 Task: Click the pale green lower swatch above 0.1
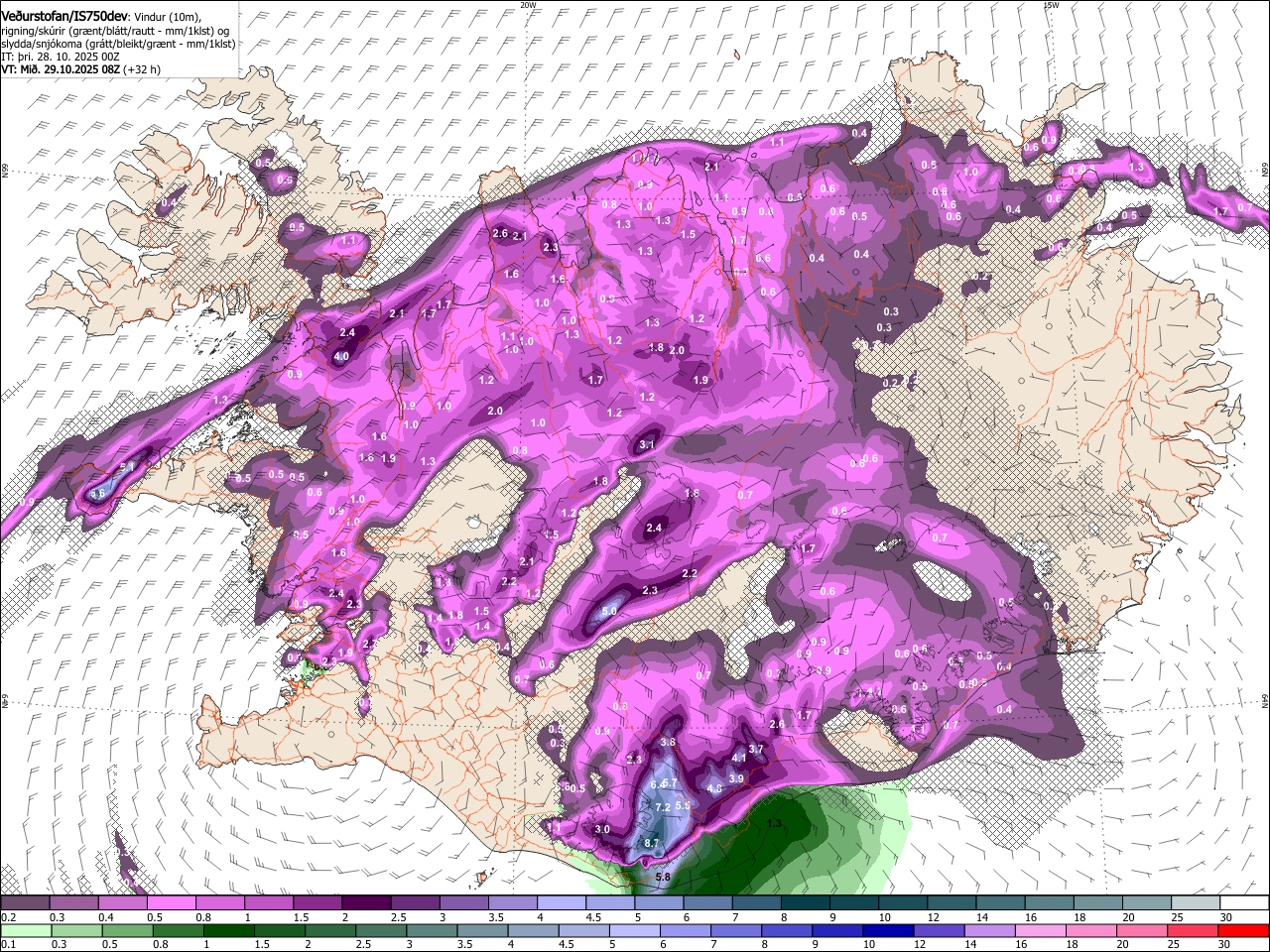click(27, 930)
